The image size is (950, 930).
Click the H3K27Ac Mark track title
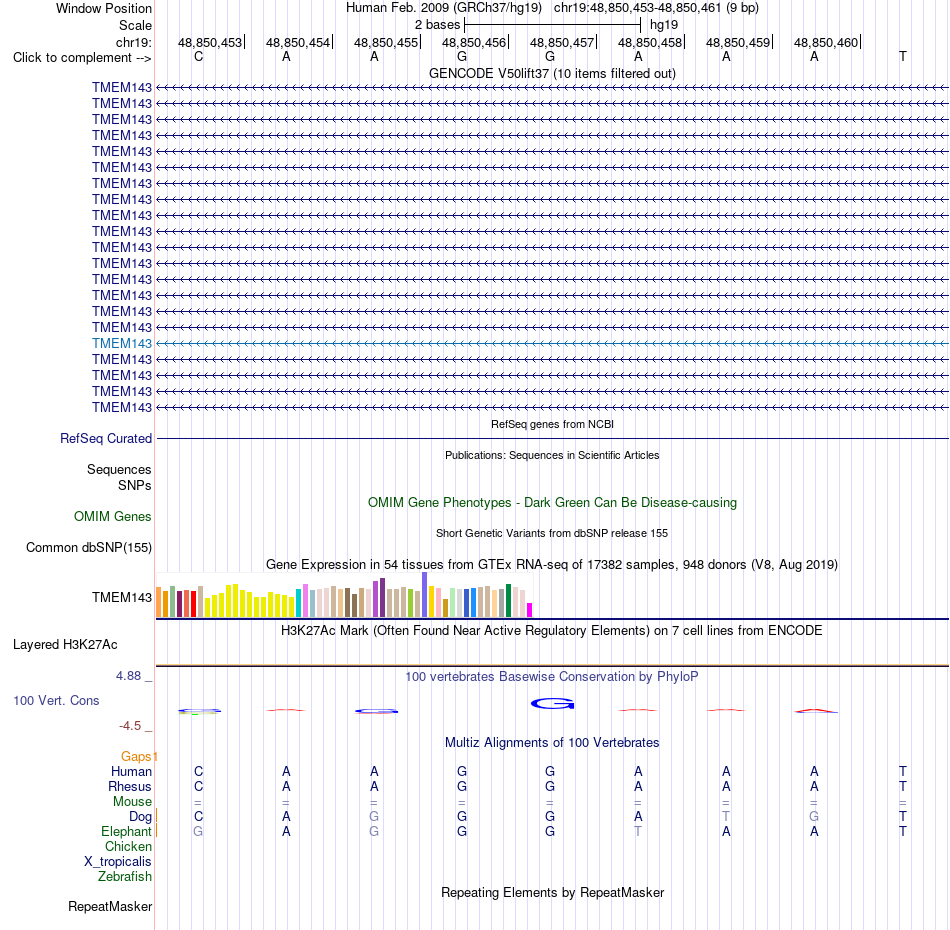(551, 631)
